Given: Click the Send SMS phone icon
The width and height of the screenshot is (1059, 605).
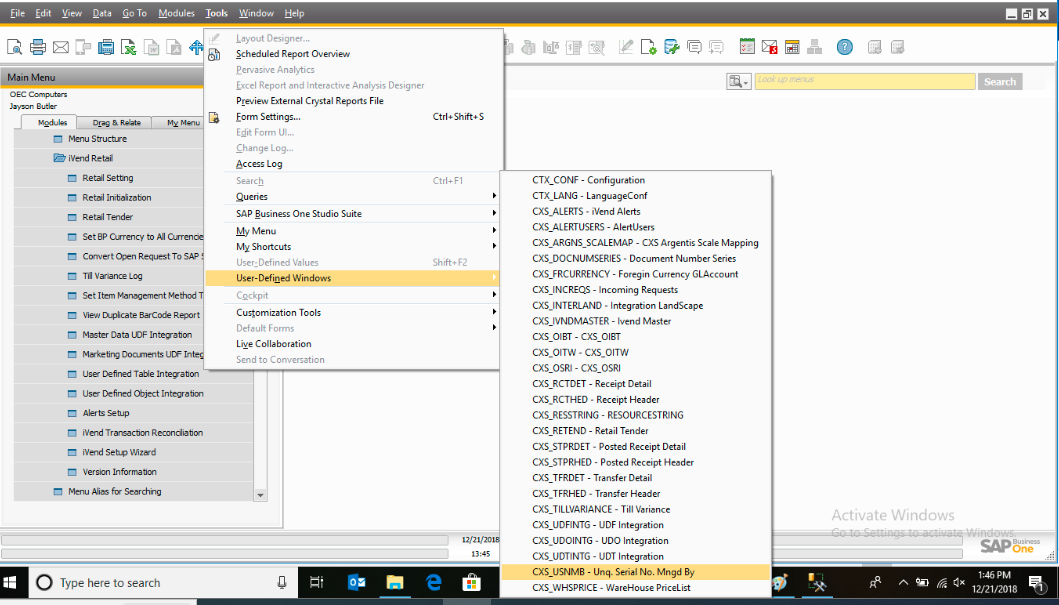Looking at the screenshot, I should click(x=83, y=47).
